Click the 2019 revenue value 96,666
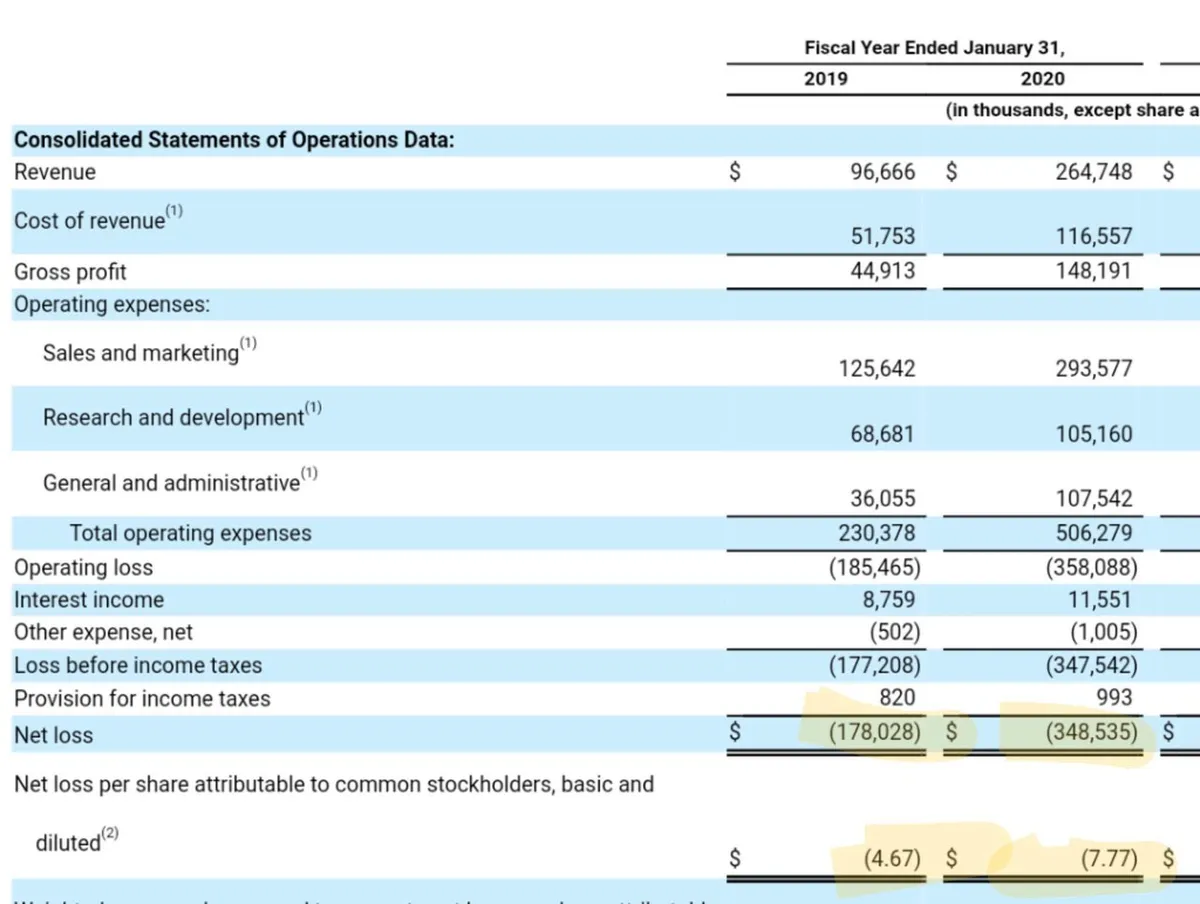This screenshot has width=1200, height=904. [x=880, y=172]
